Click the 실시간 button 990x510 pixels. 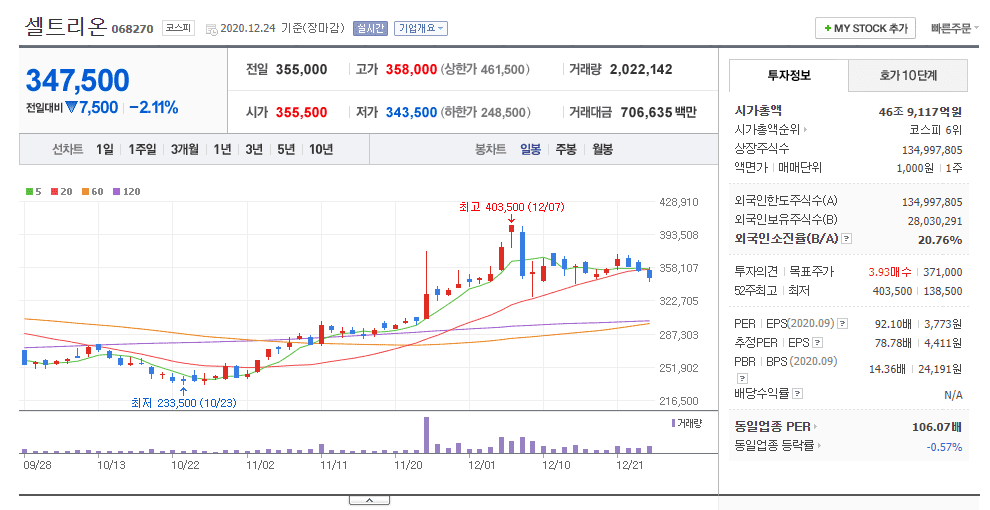coord(370,28)
